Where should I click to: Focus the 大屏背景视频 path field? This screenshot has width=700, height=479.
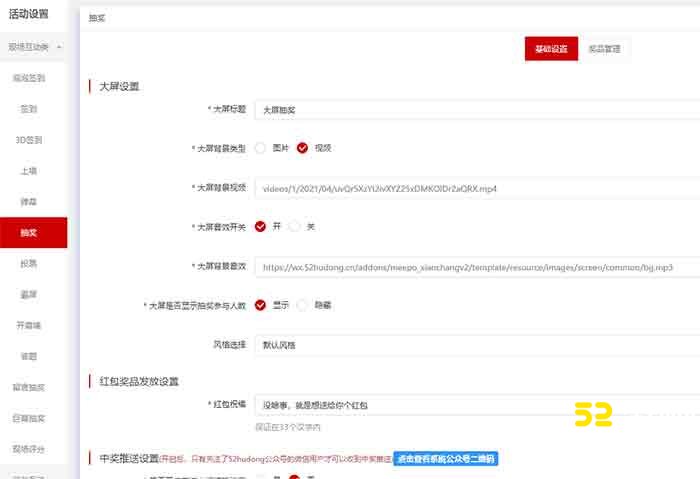tap(477, 188)
